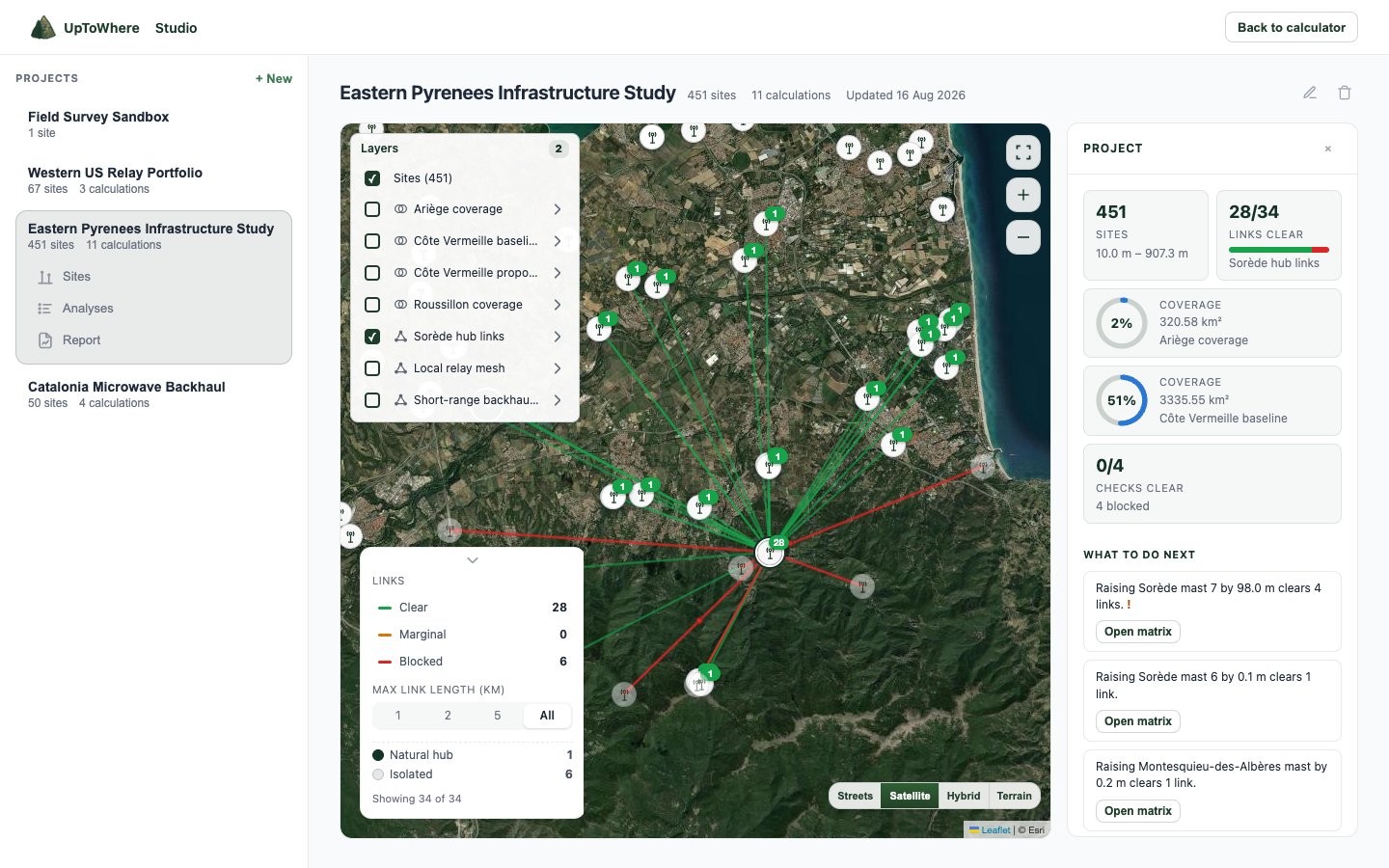The width and height of the screenshot is (1389, 868).
Task: Click the Ariège coverage layer icon
Action: pyautogui.click(x=400, y=209)
